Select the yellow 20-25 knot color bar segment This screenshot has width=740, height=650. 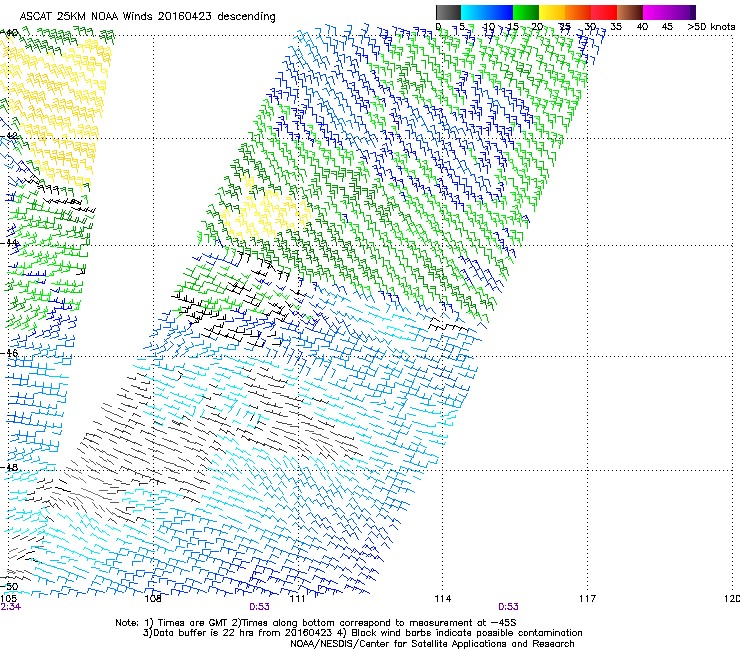coord(552,12)
